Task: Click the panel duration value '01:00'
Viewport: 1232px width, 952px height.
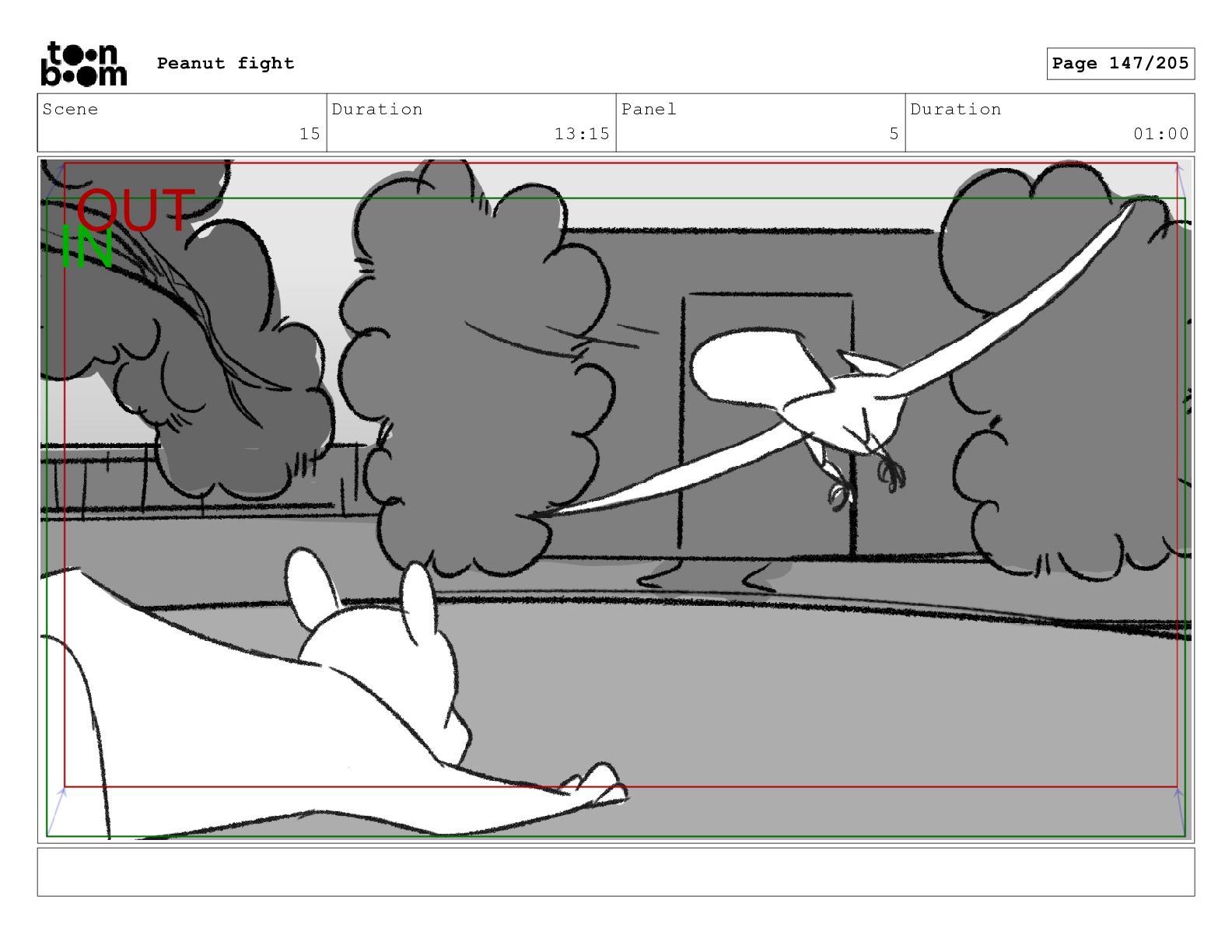Action: click(x=1161, y=134)
